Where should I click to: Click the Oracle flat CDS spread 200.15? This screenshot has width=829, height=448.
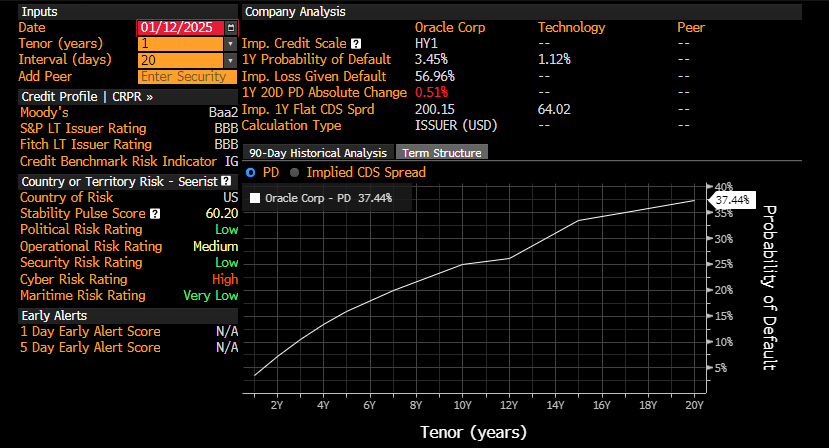(x=434, y=109)
